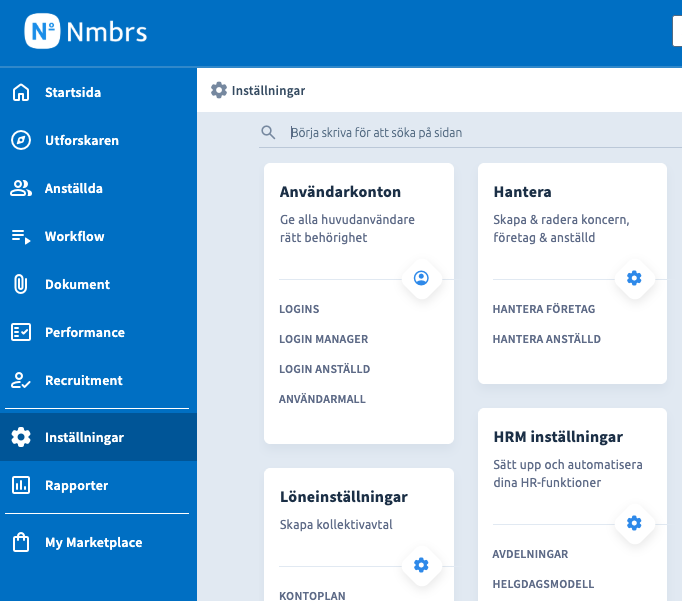Image resolution: width=682 pixels, height=601 pixels.
Task: Click the Rapporter chart icon
Action: click(20, 485)
